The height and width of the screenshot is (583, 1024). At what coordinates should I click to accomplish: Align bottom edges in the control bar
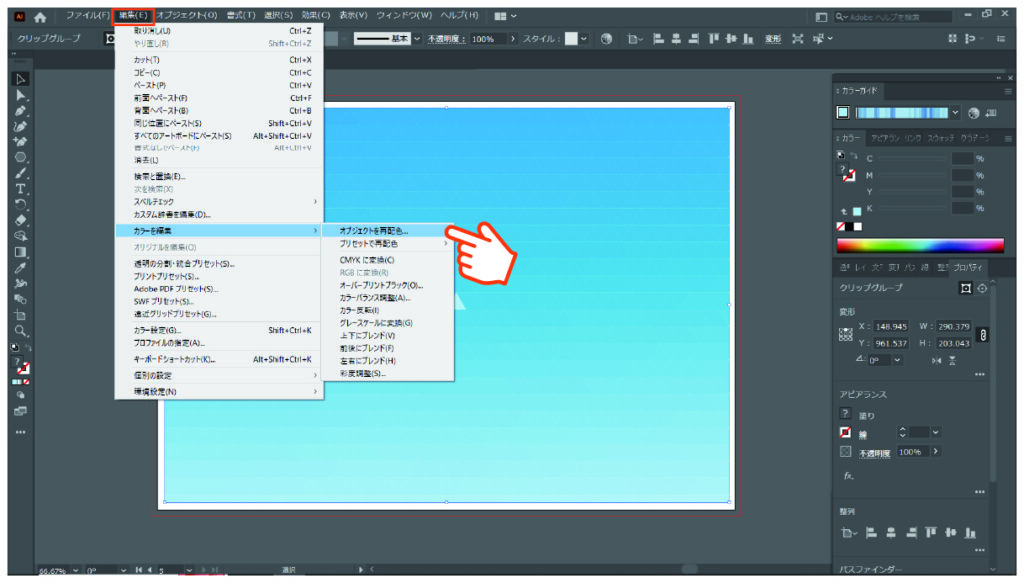(x=748, y=39)
